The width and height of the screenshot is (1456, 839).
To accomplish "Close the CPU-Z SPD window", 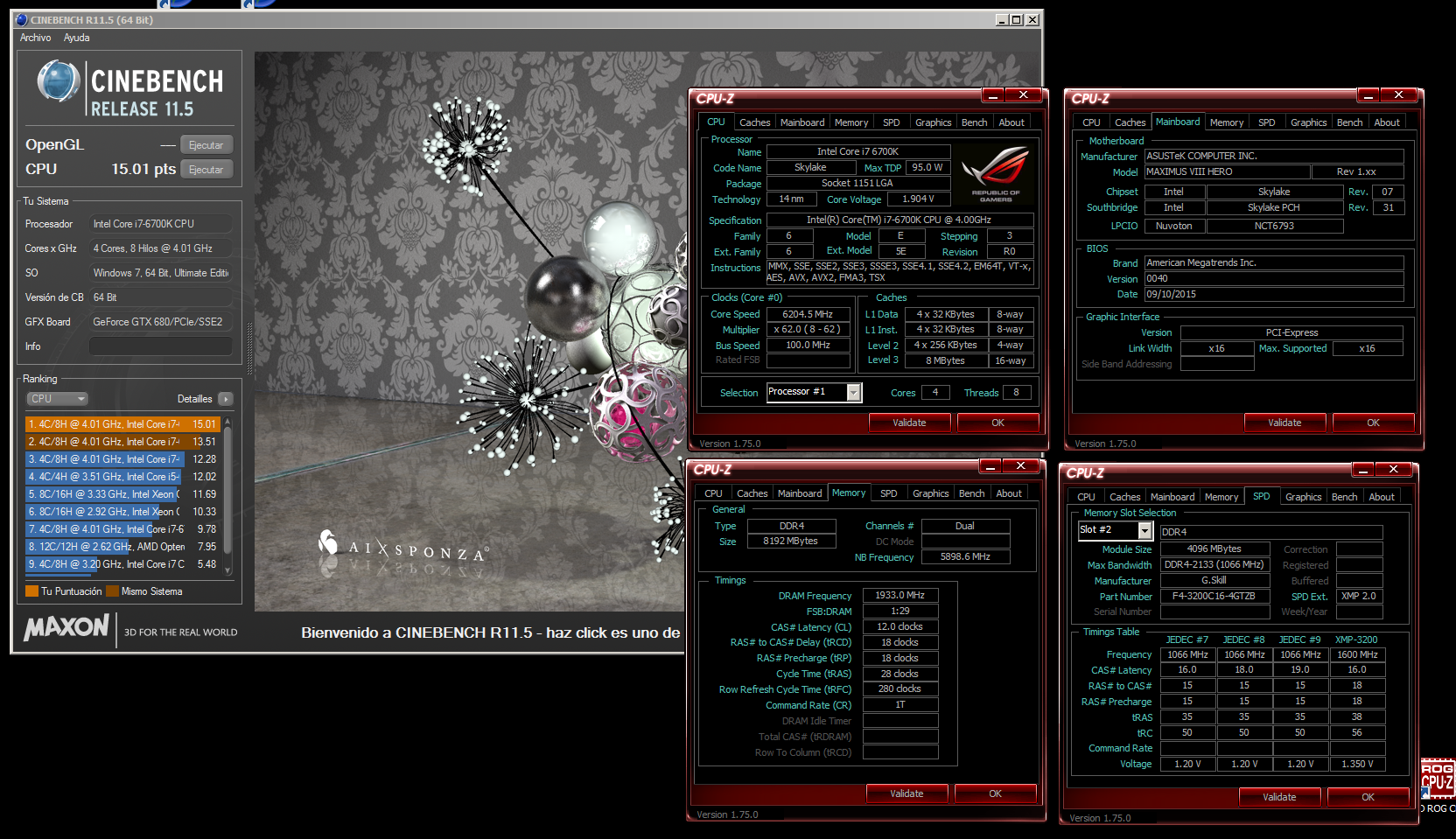I will pos(1393,469).
